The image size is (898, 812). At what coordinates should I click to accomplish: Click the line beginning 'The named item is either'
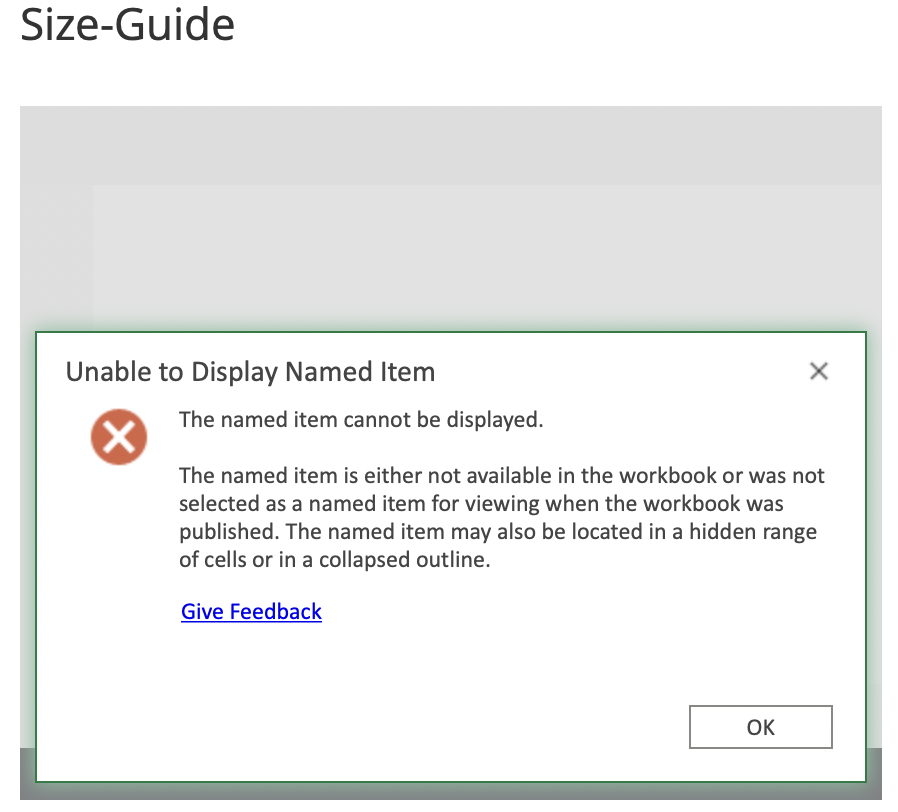[x=501, y=476]
